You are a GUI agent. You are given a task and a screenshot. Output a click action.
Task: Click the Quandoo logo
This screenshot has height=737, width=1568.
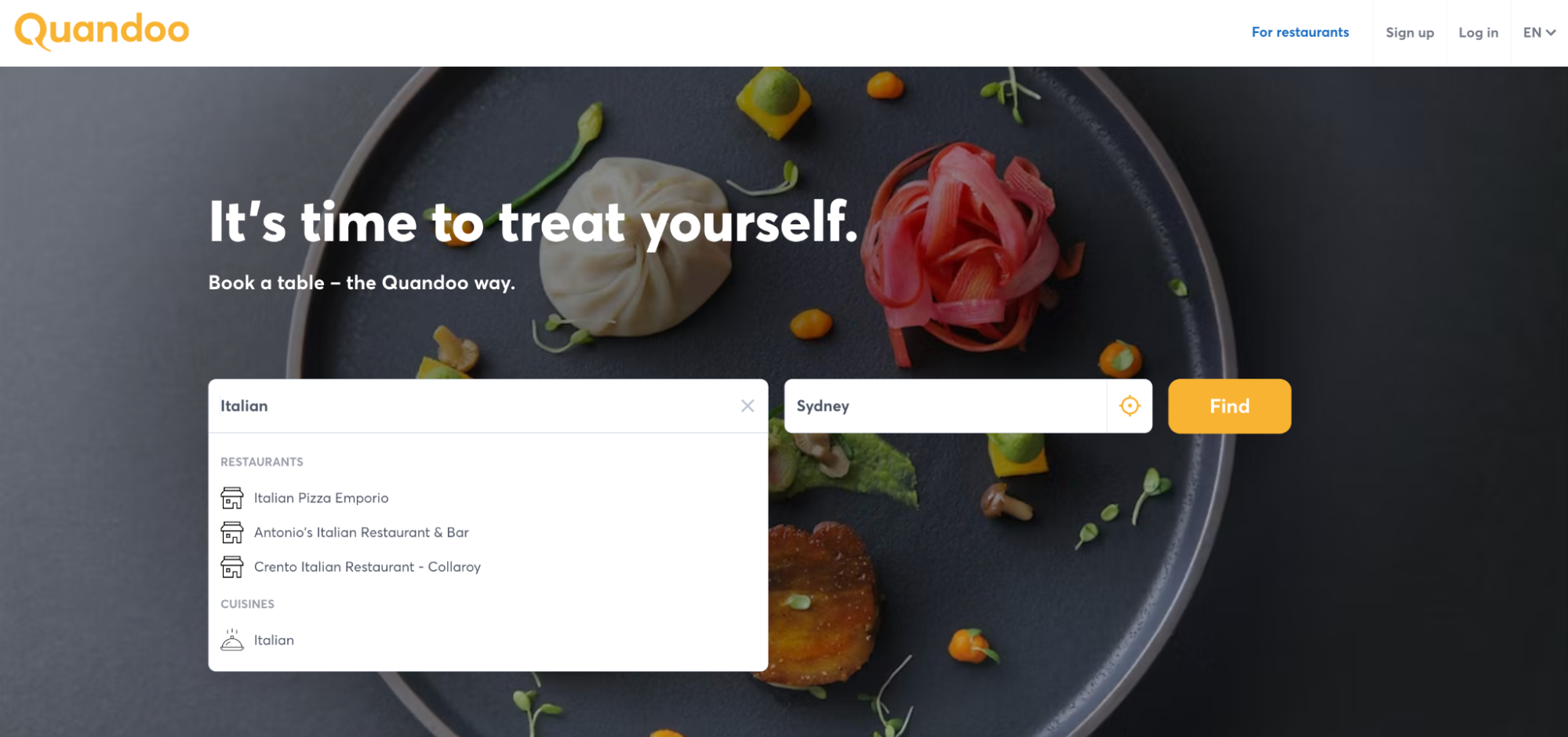[x=101, y=31]
